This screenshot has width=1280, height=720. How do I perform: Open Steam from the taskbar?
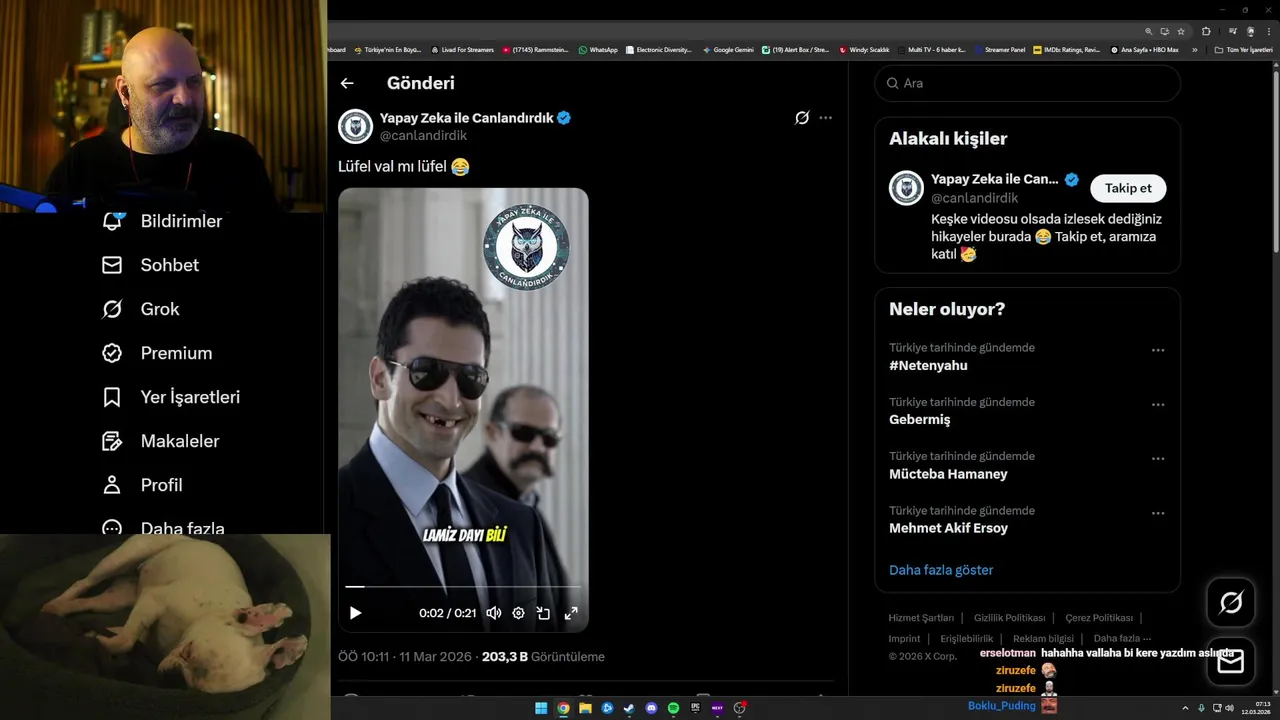[x=629, y=708]
